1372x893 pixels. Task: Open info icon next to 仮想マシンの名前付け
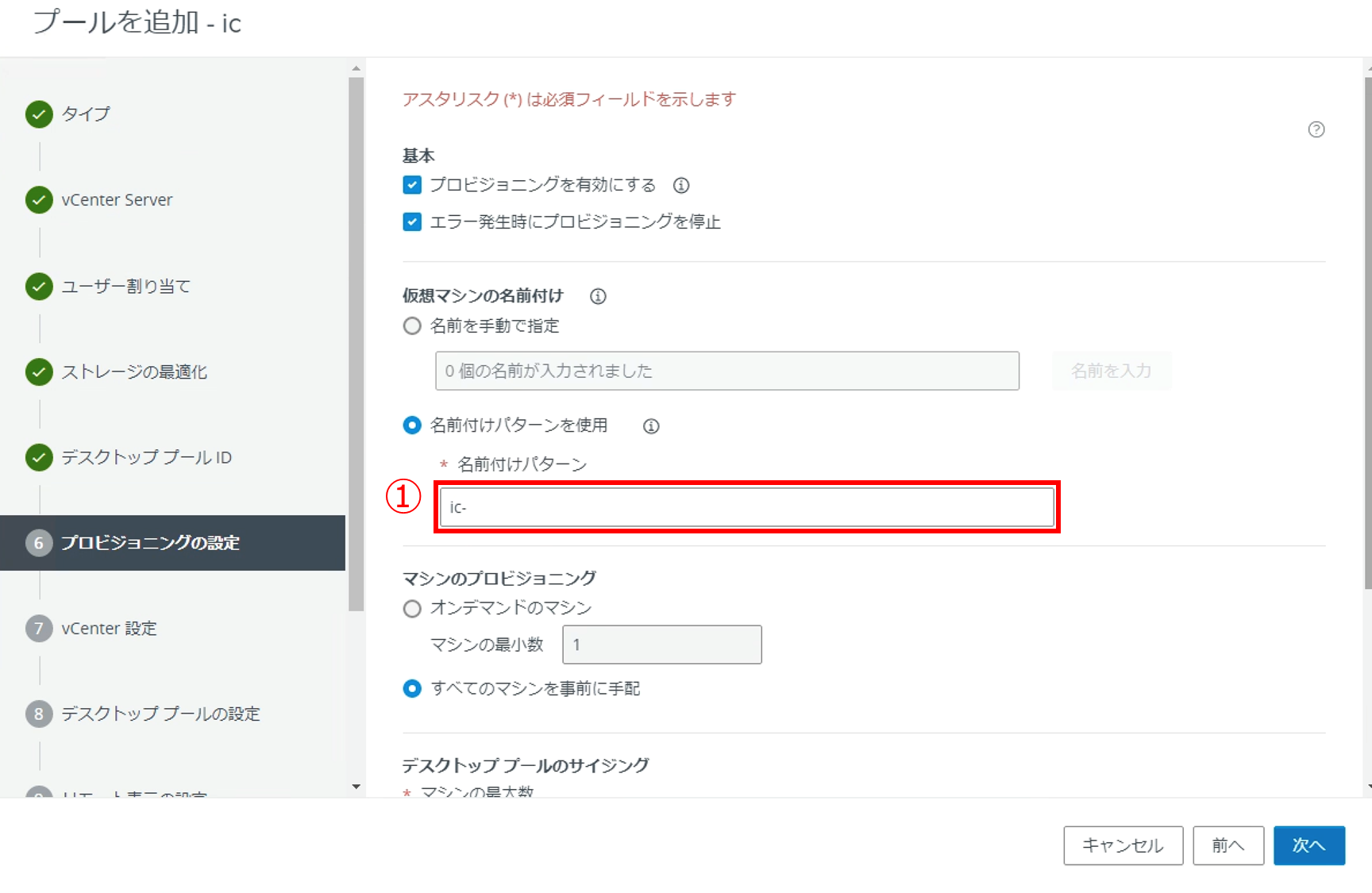(x=598, y=296)
